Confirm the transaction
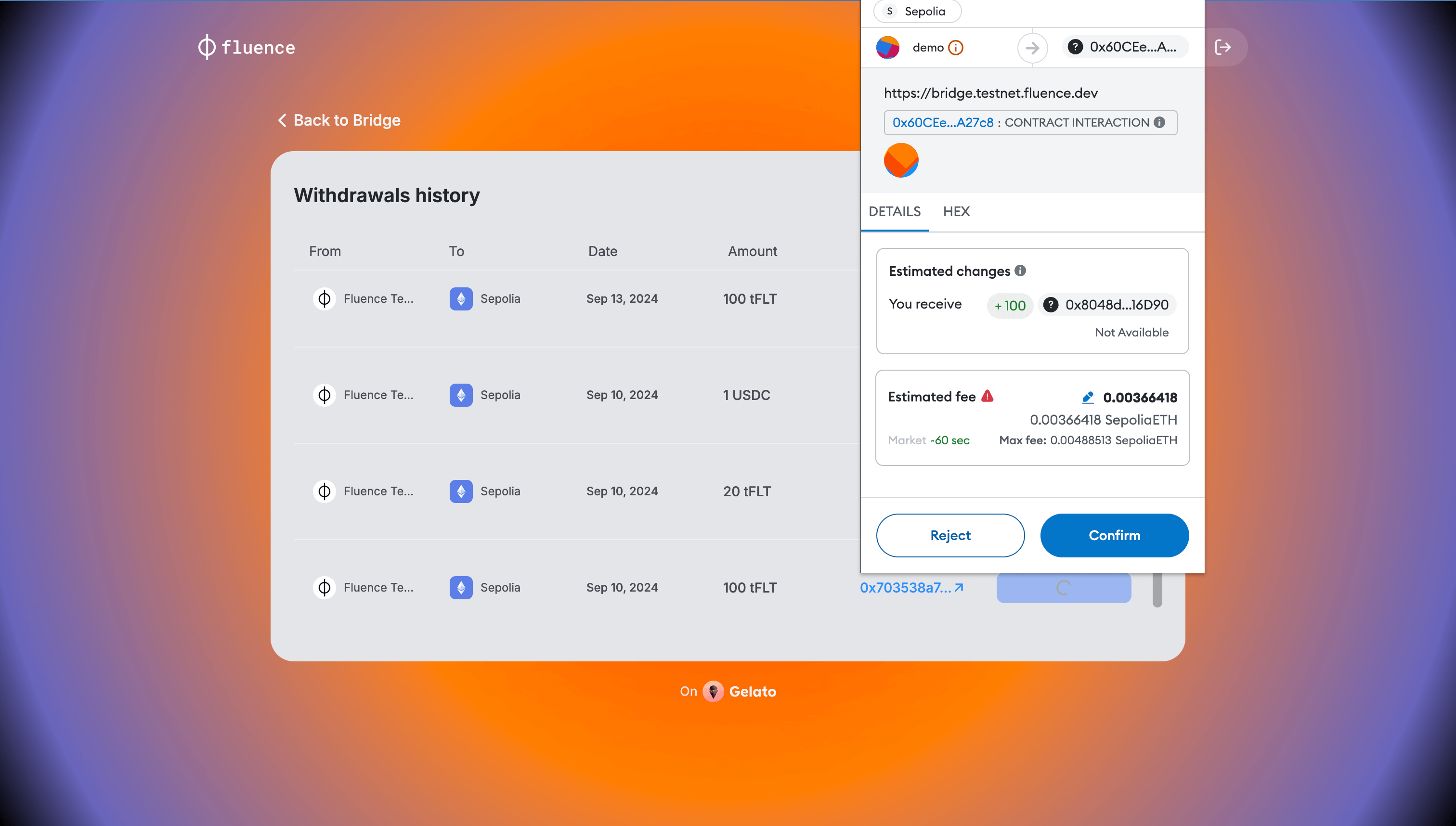Image resolution: width=1456 pixels, height=826 pixels. click(1114, 535)
